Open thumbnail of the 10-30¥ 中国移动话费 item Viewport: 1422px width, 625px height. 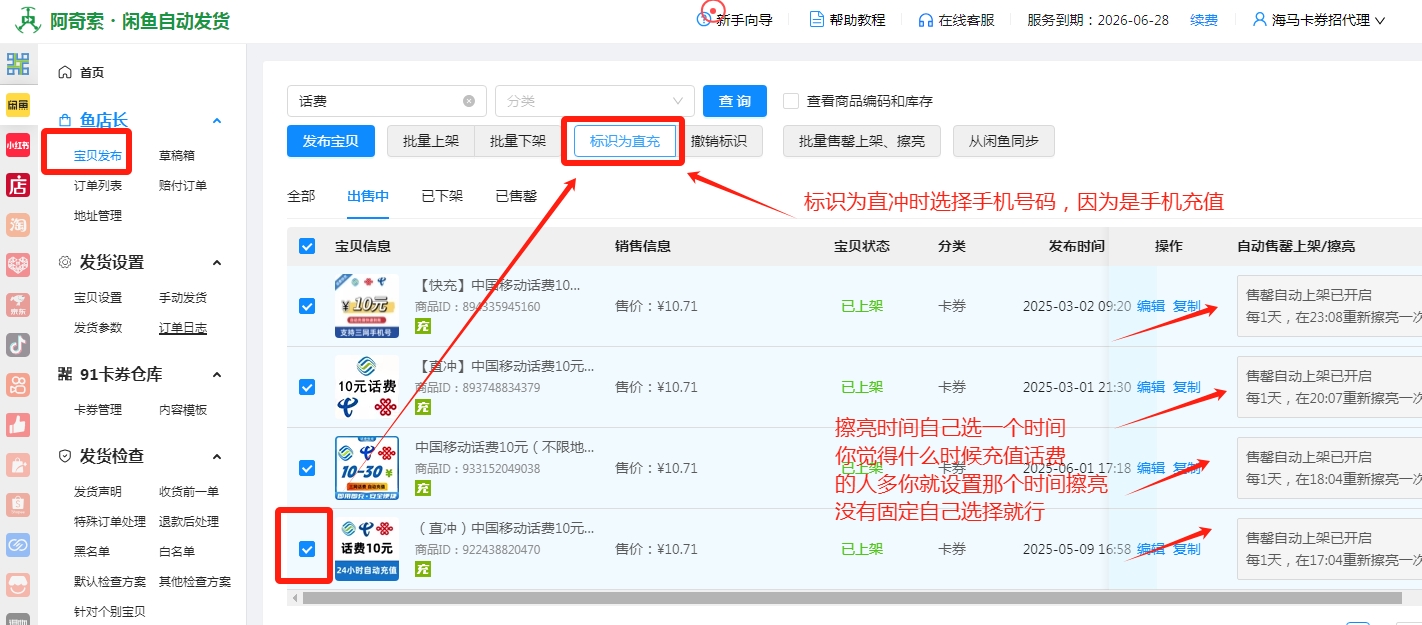[366, 468]
